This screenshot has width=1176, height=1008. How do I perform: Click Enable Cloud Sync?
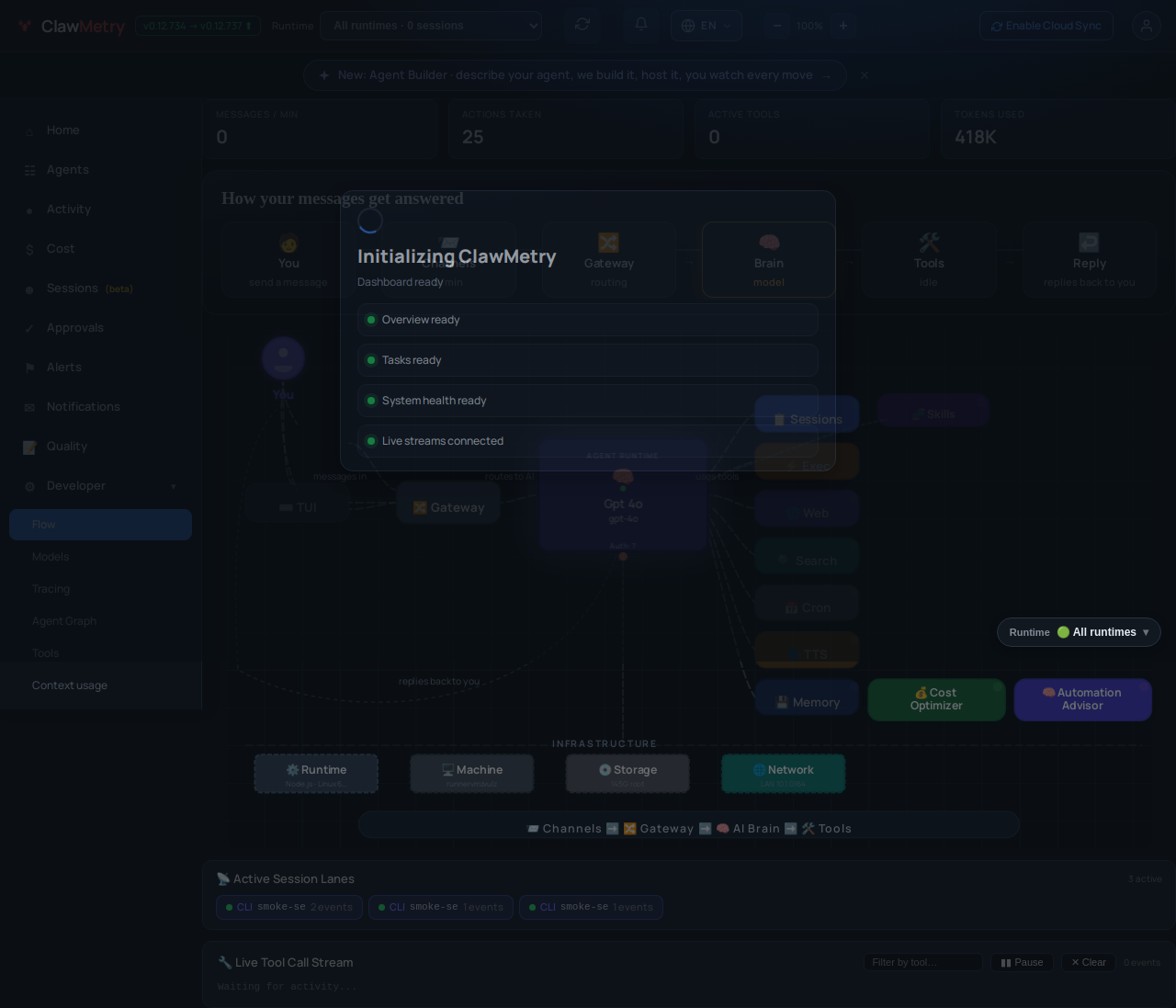pyautogui.click(x=1046, y=26)
